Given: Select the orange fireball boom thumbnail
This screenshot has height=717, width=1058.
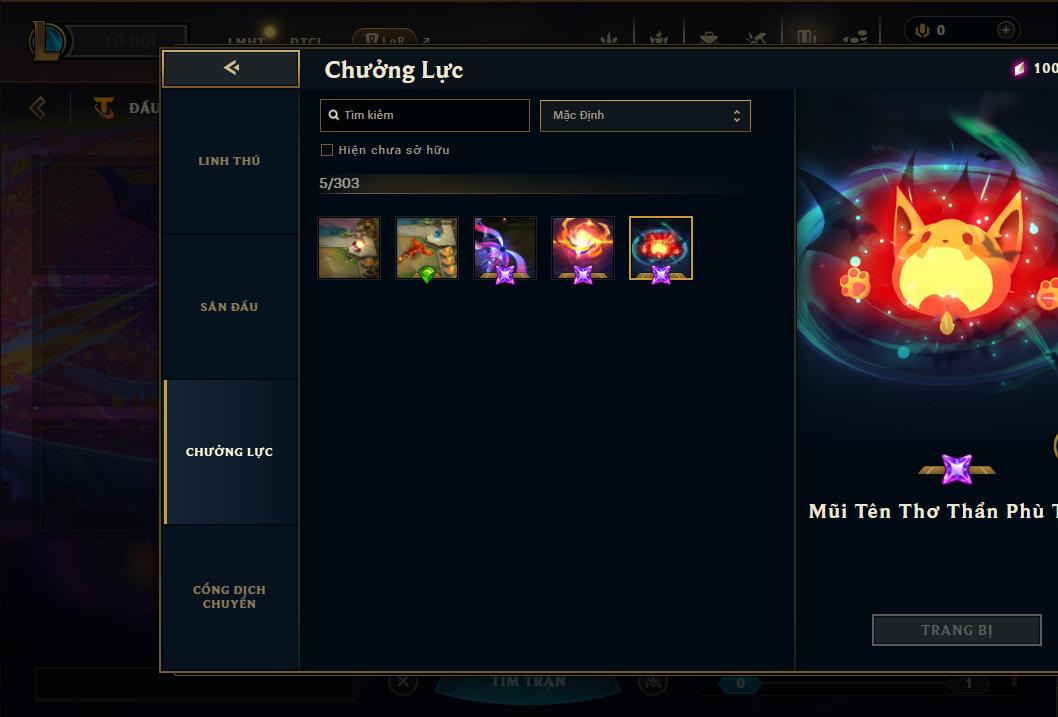Looking at the screenshot, I should point(583,248).
